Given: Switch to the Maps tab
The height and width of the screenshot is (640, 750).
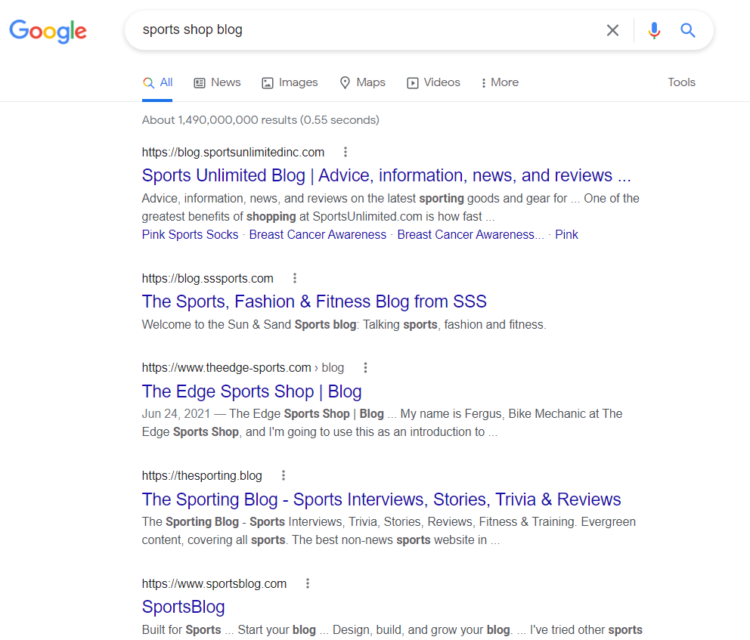Looking at the screenshot, I should click(363, 83).
